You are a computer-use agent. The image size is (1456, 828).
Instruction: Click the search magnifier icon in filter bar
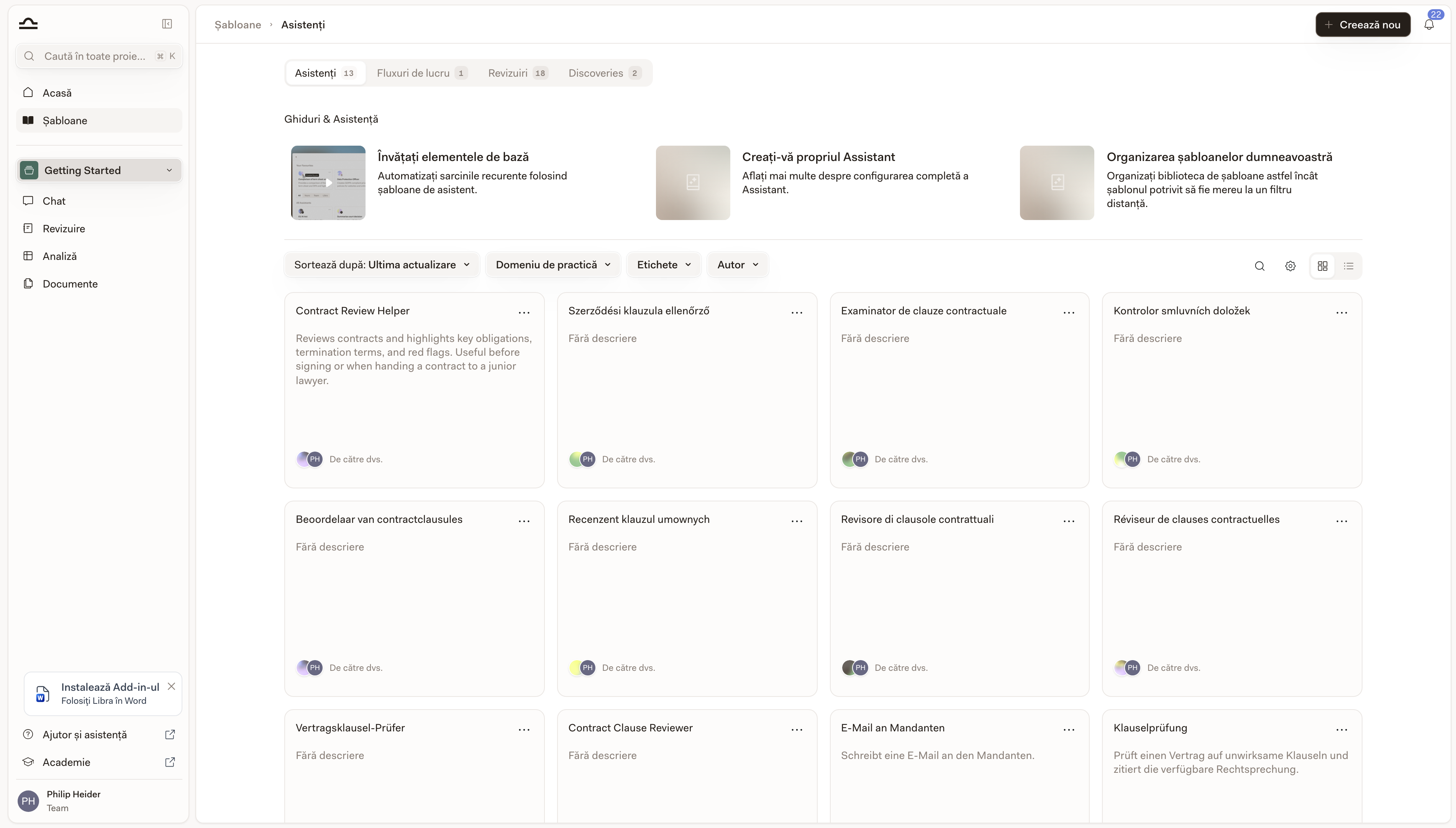point(1259,266)
